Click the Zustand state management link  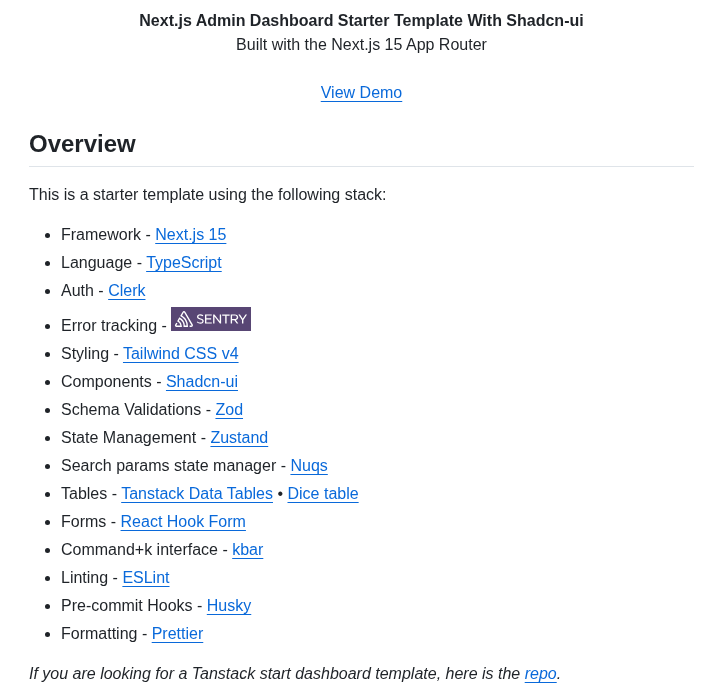click(239, 437)
